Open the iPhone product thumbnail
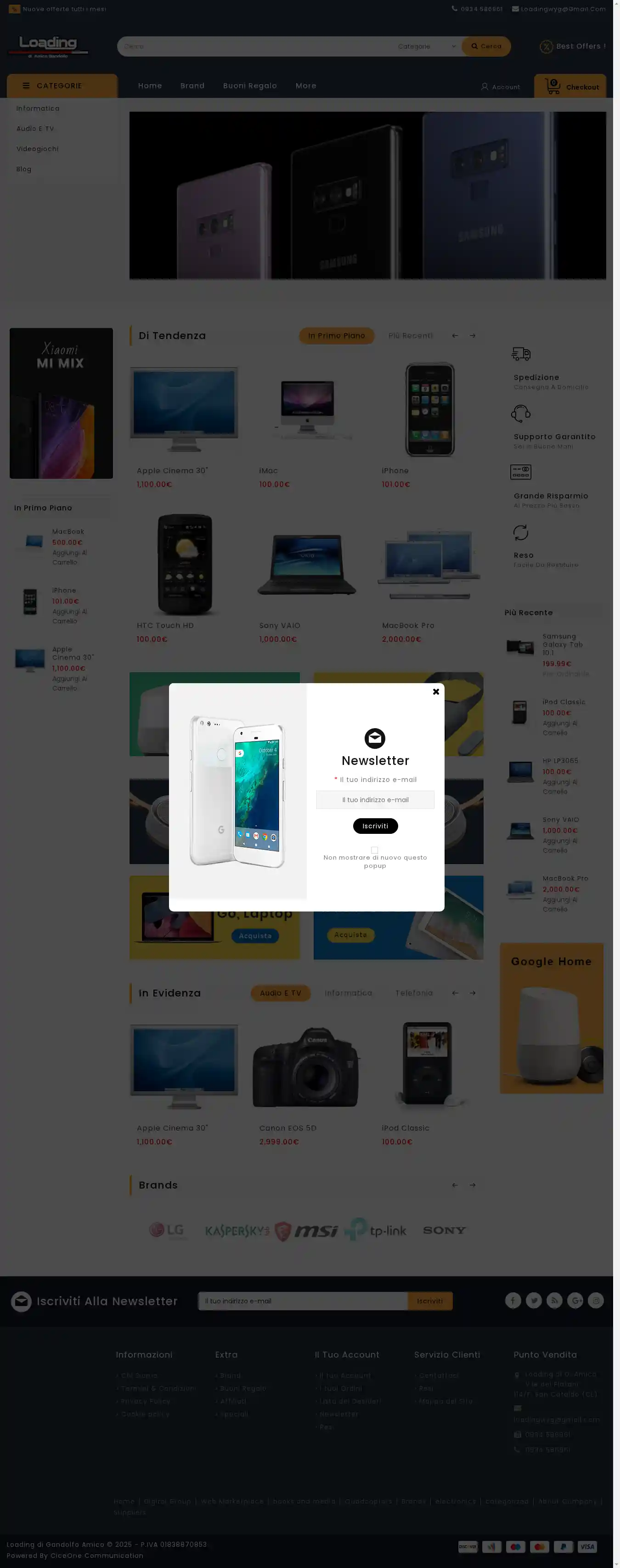 429,410
